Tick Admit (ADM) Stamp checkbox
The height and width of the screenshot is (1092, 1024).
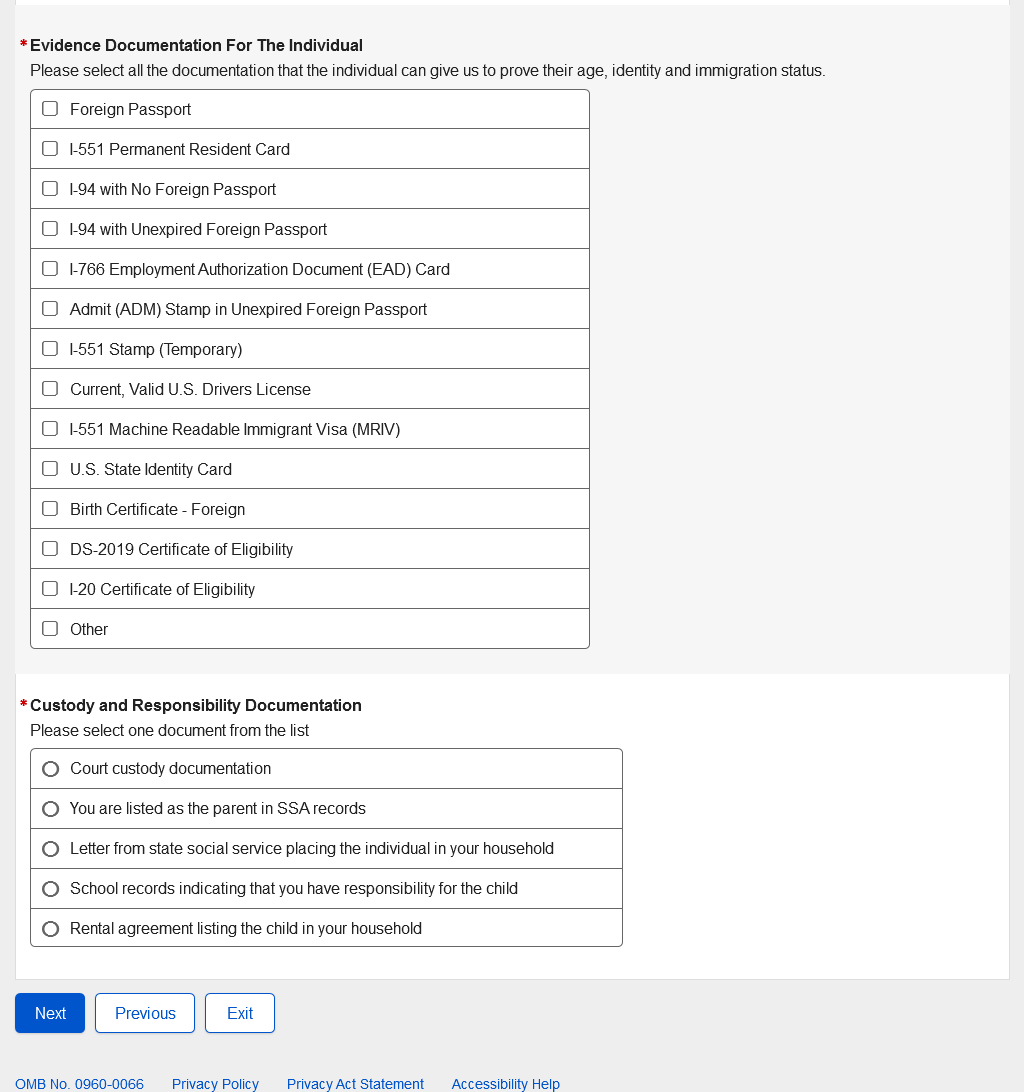[x=50, y=309]
